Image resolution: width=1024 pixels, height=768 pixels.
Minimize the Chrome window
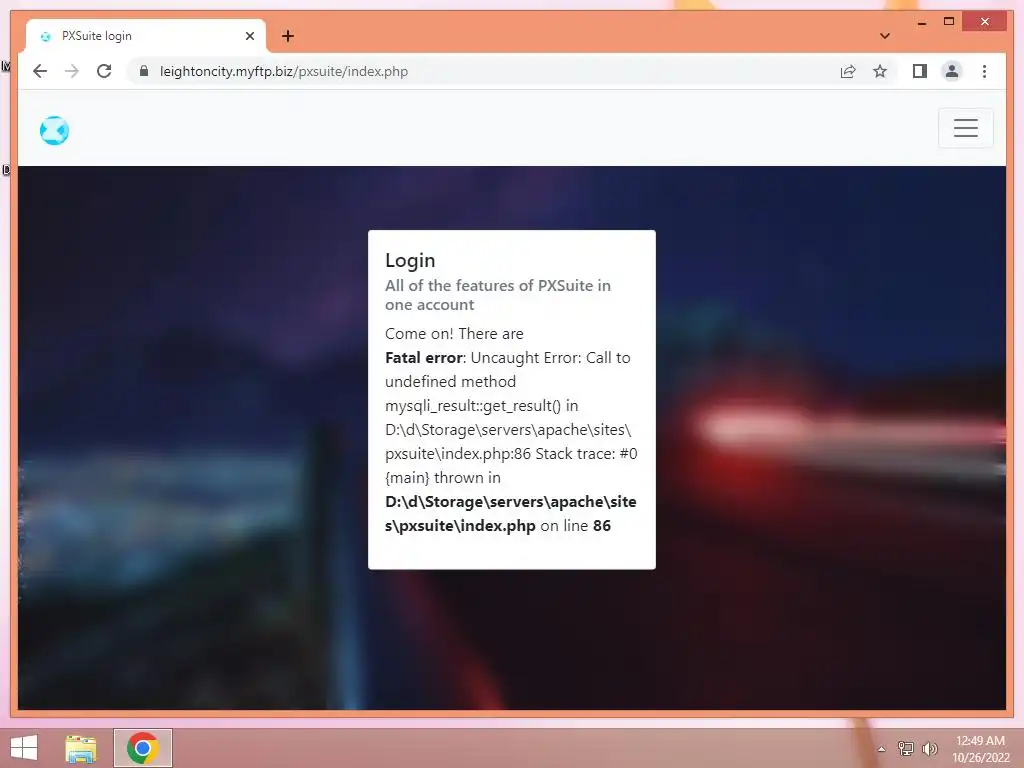(922, 22)
